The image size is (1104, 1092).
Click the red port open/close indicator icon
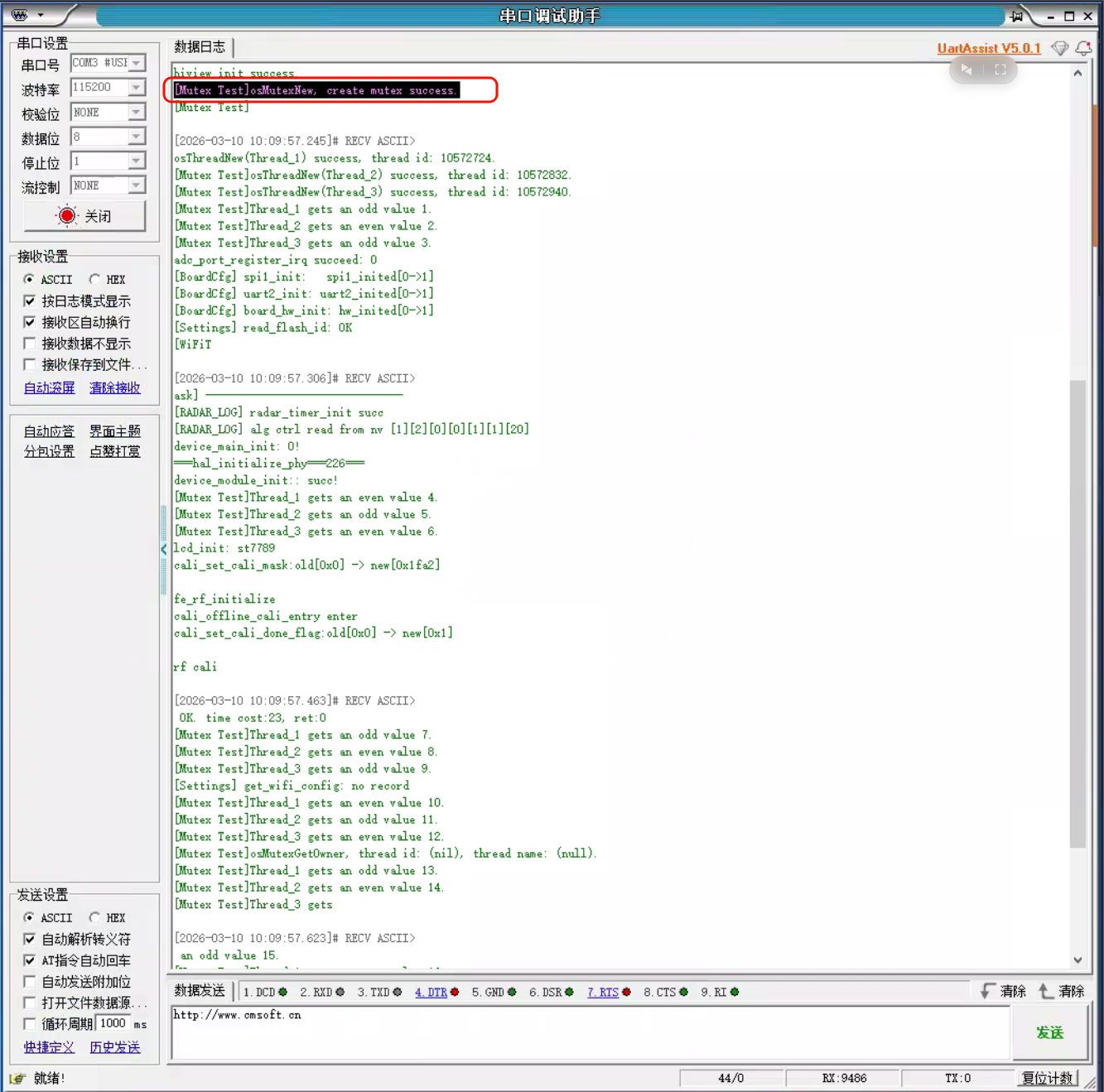click(67, 216)
